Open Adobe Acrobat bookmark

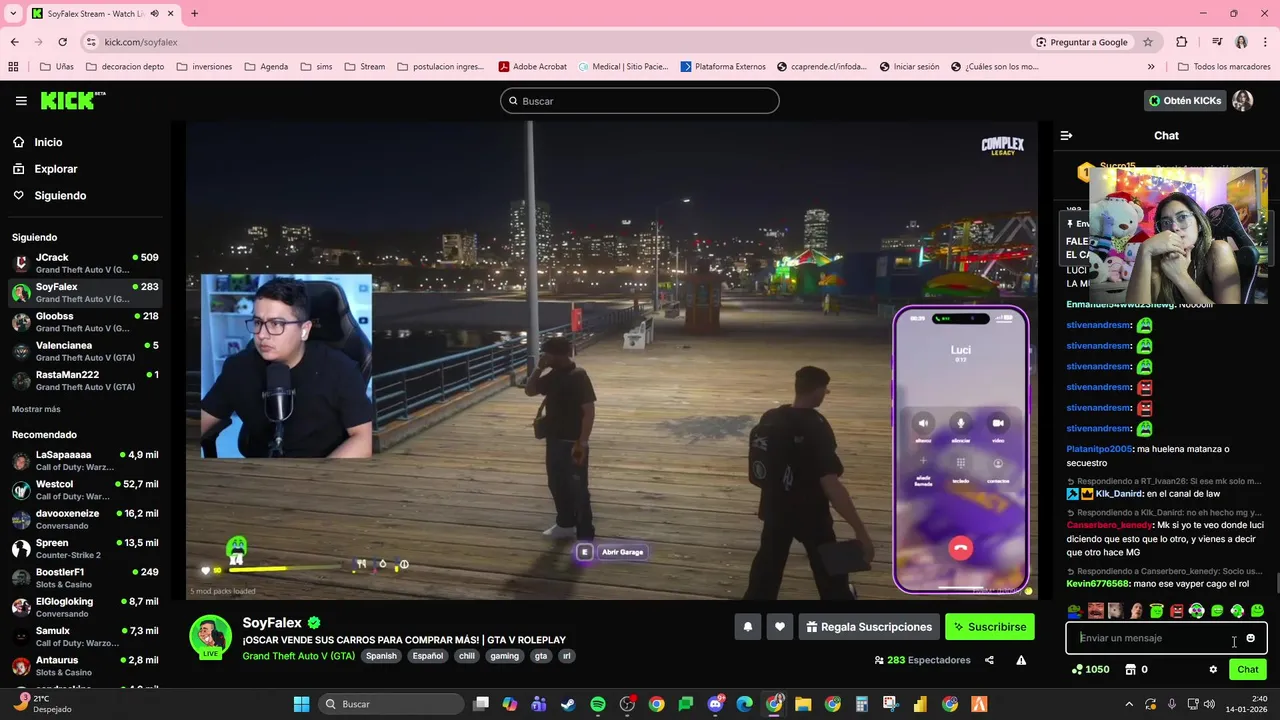pyautogui.click(x=532, y=67)
